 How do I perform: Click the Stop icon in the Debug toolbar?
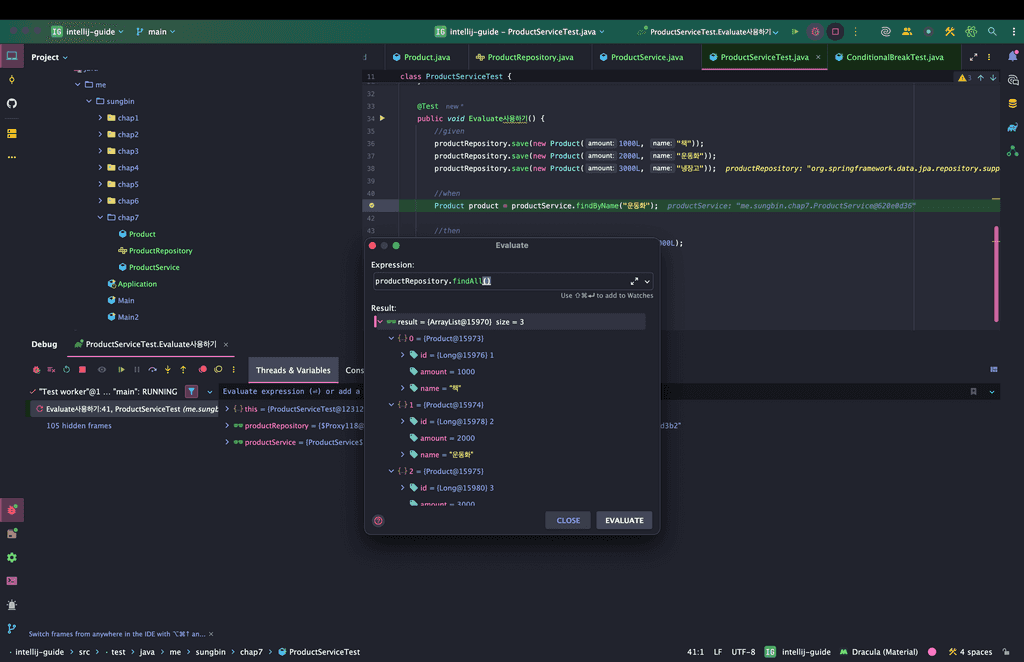84,370
